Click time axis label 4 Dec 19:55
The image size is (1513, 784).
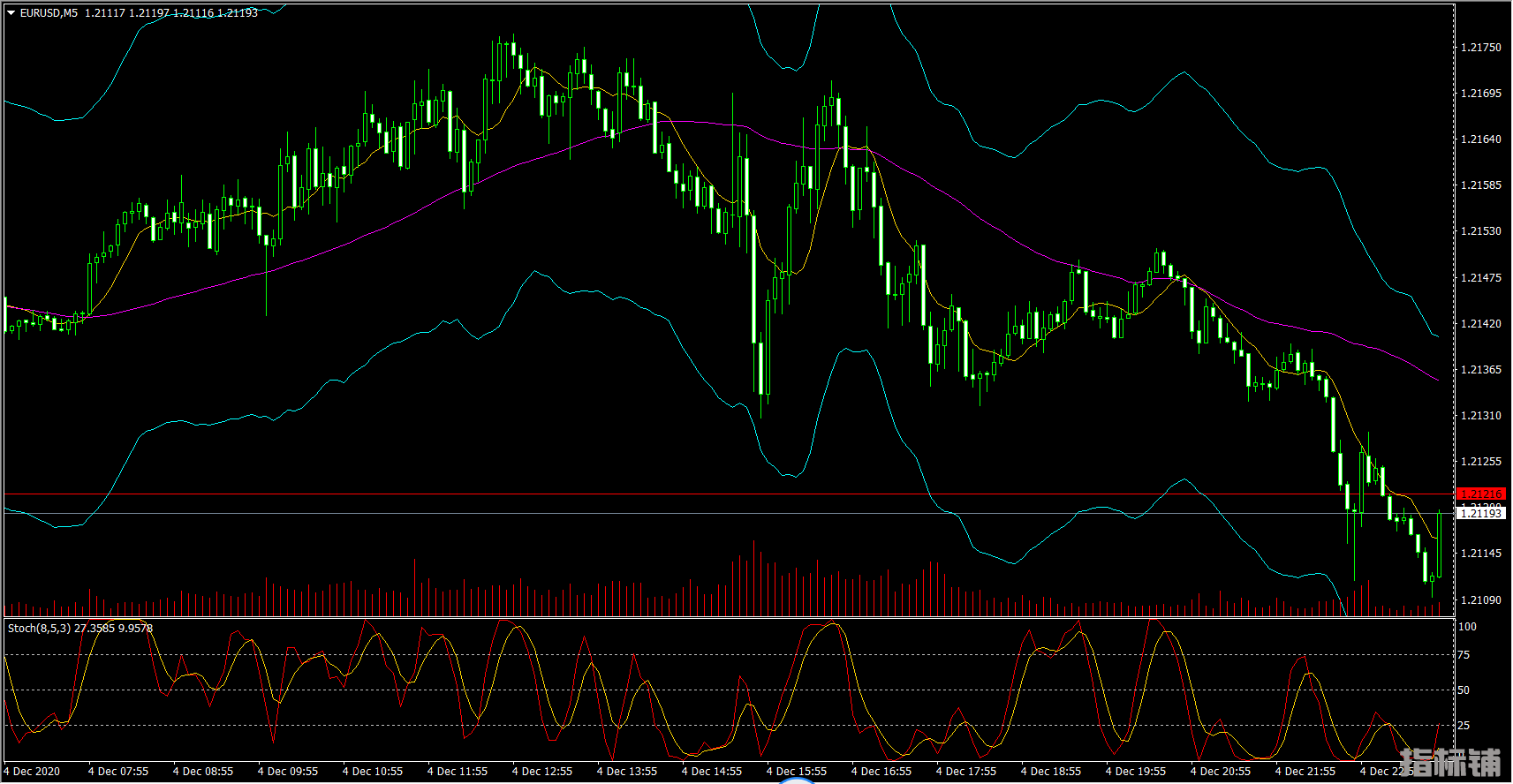coord(1136,772)
